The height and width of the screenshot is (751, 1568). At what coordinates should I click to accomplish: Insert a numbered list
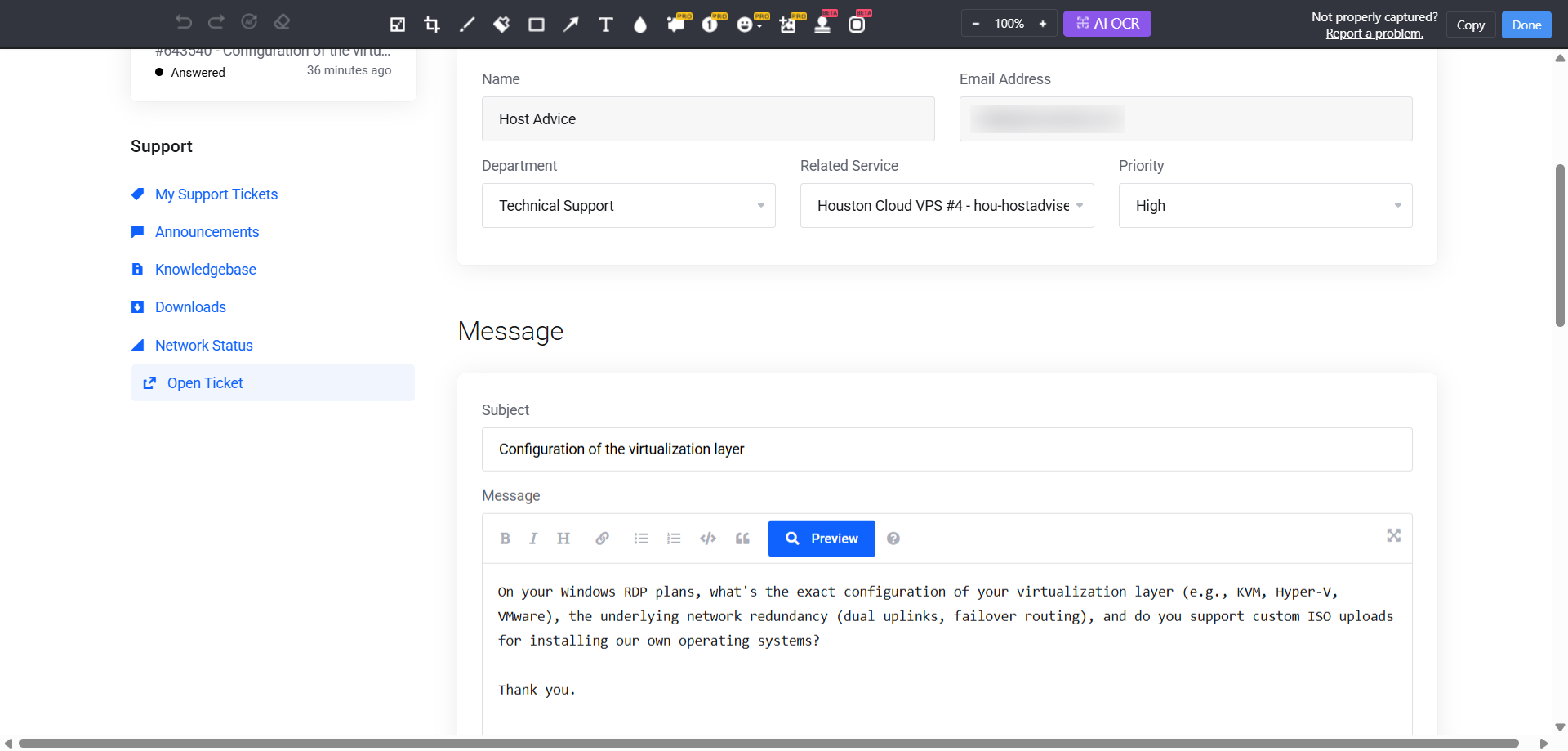click(x=674, y=539)
